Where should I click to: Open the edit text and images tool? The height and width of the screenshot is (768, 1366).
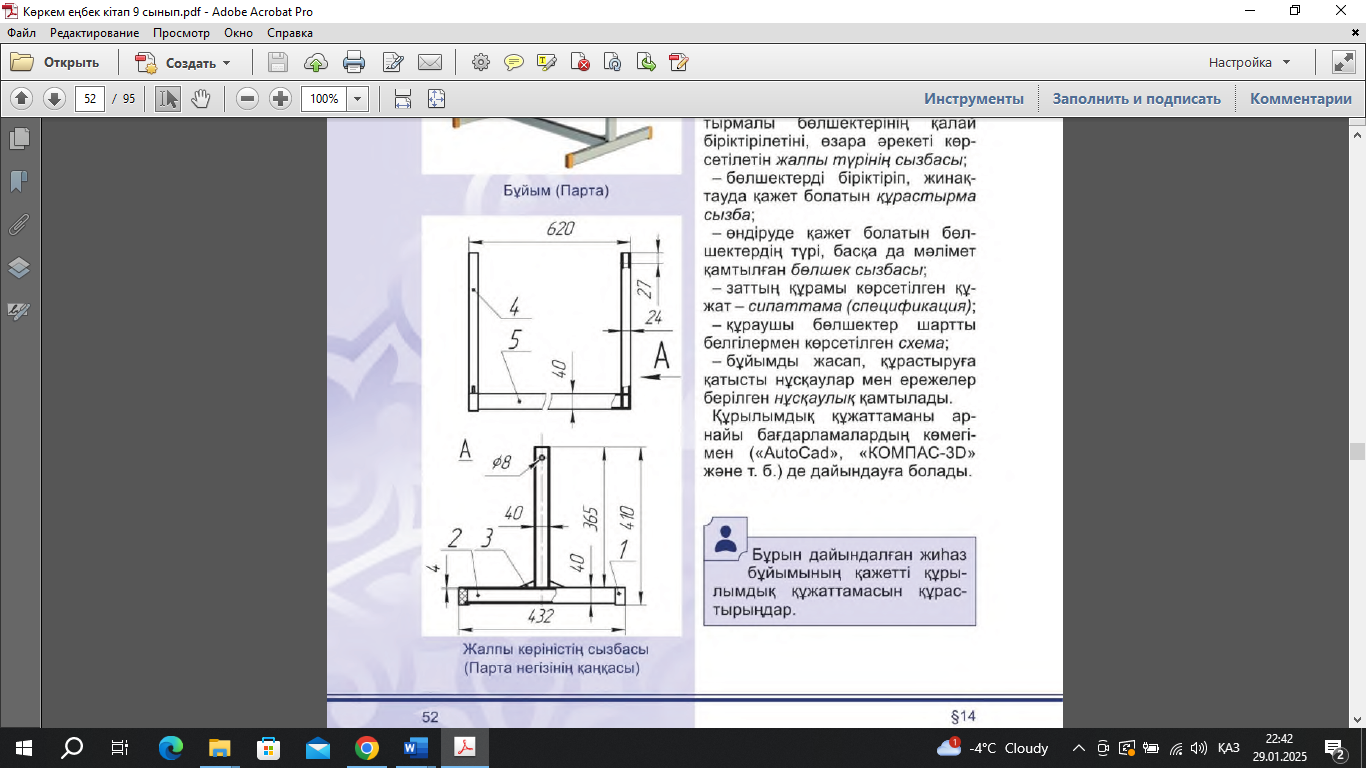[x=392, y=62]
